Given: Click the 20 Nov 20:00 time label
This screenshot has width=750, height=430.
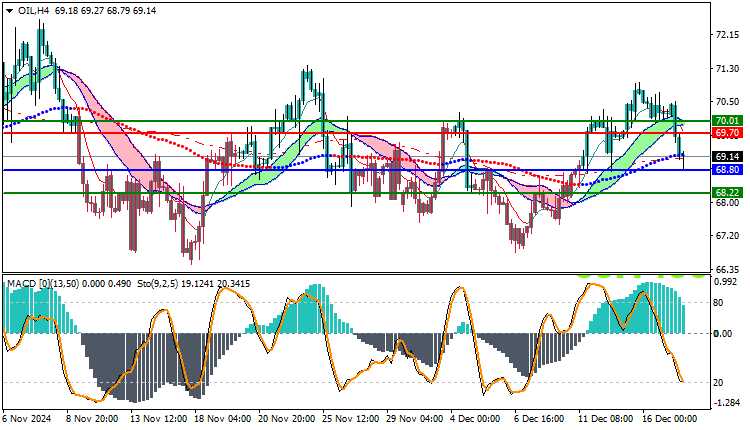Looking at the screenshot, I should 287,419.
